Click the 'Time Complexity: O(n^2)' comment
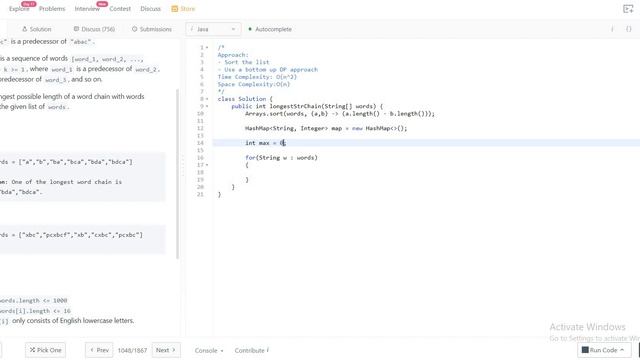This screenshot has height=360, width=640. (x=257, y=77)
